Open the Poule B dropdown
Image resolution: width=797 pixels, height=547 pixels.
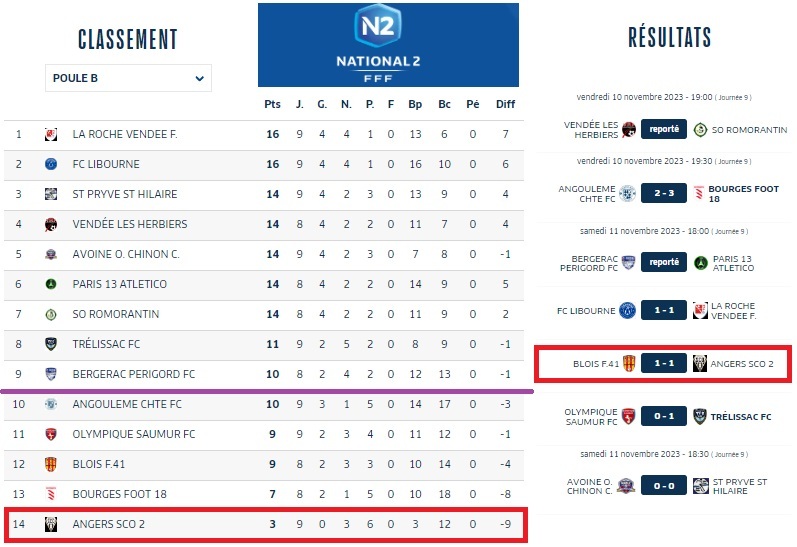(128, 78)
